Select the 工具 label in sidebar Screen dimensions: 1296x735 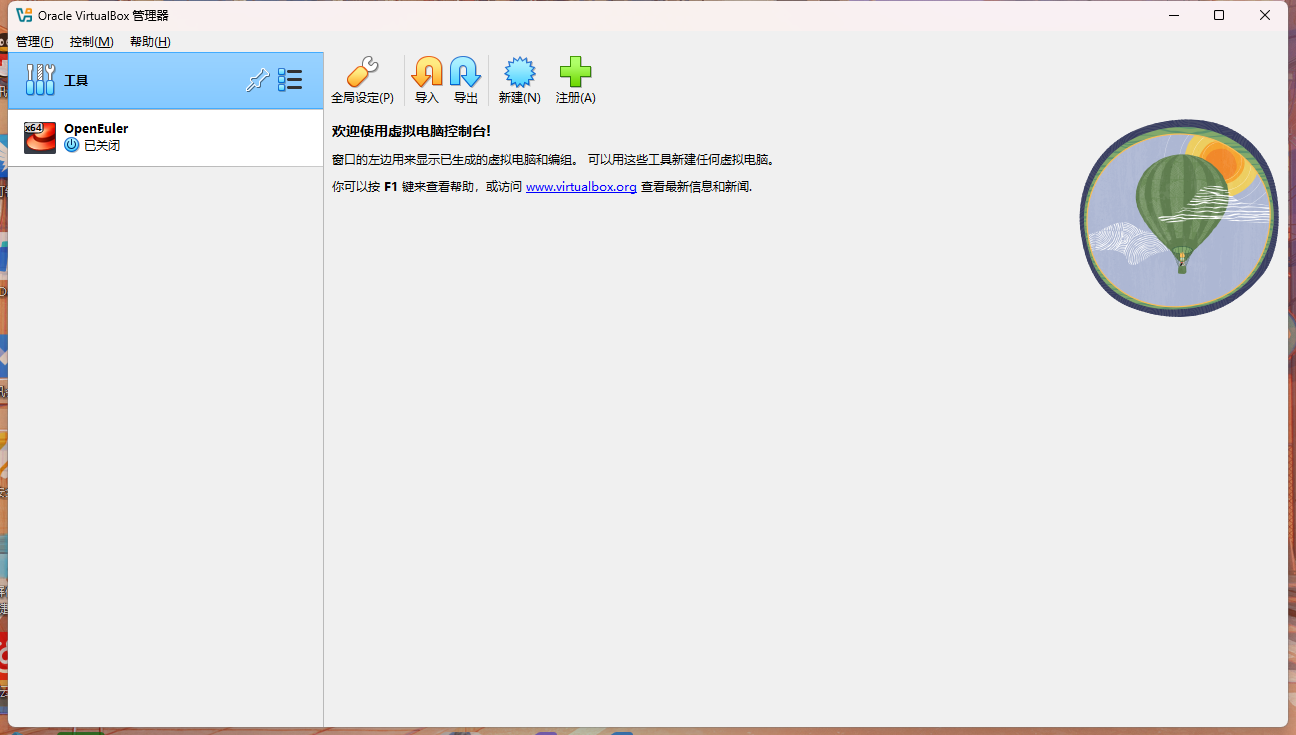[76, 80]
